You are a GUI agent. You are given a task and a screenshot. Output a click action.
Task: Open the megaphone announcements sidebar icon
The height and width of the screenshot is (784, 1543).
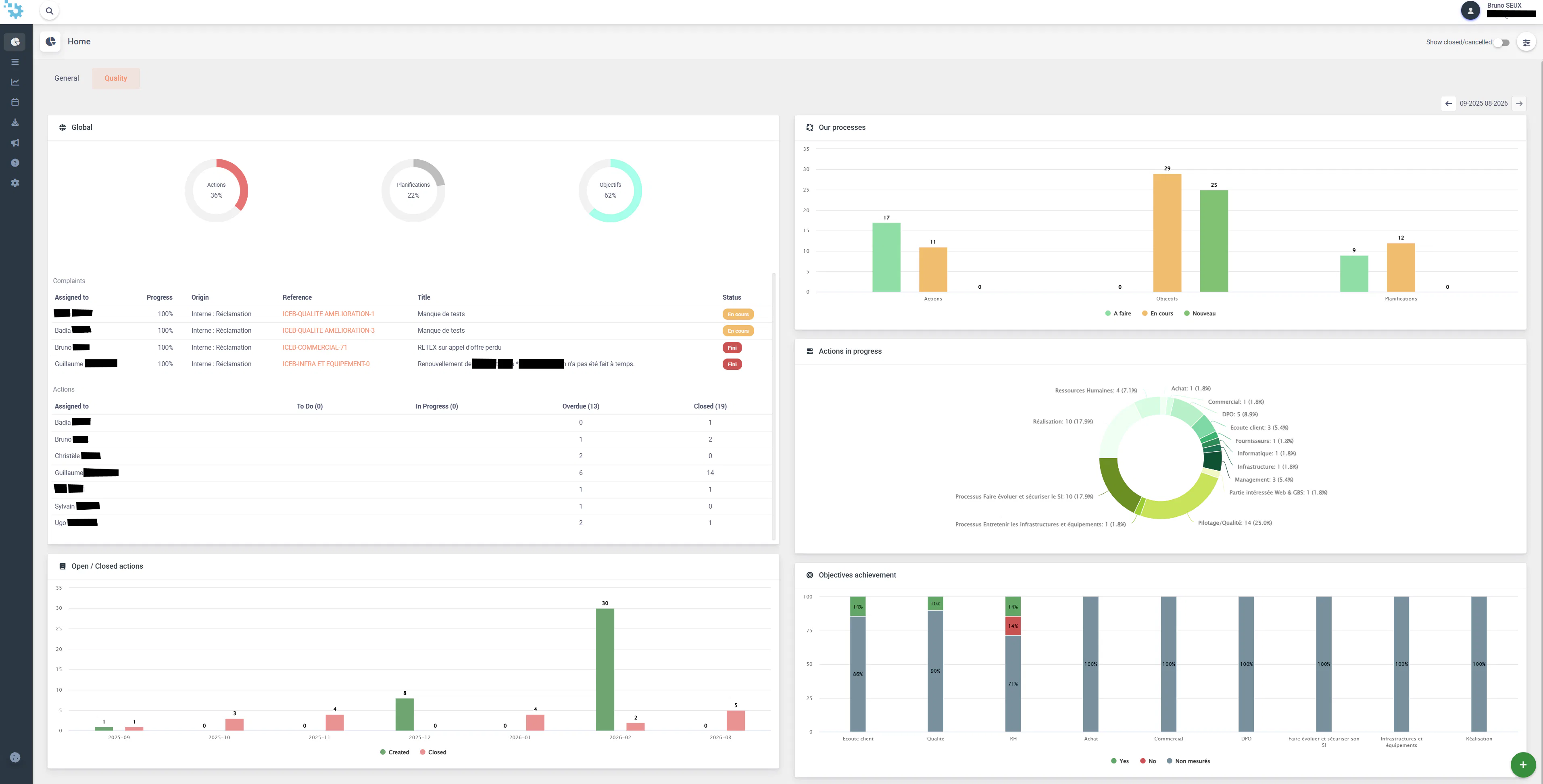coord(15,142)
